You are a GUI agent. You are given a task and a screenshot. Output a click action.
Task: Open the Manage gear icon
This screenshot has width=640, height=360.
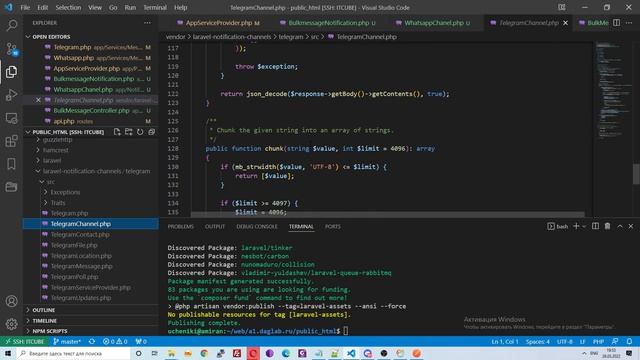[x=11, y=324]
